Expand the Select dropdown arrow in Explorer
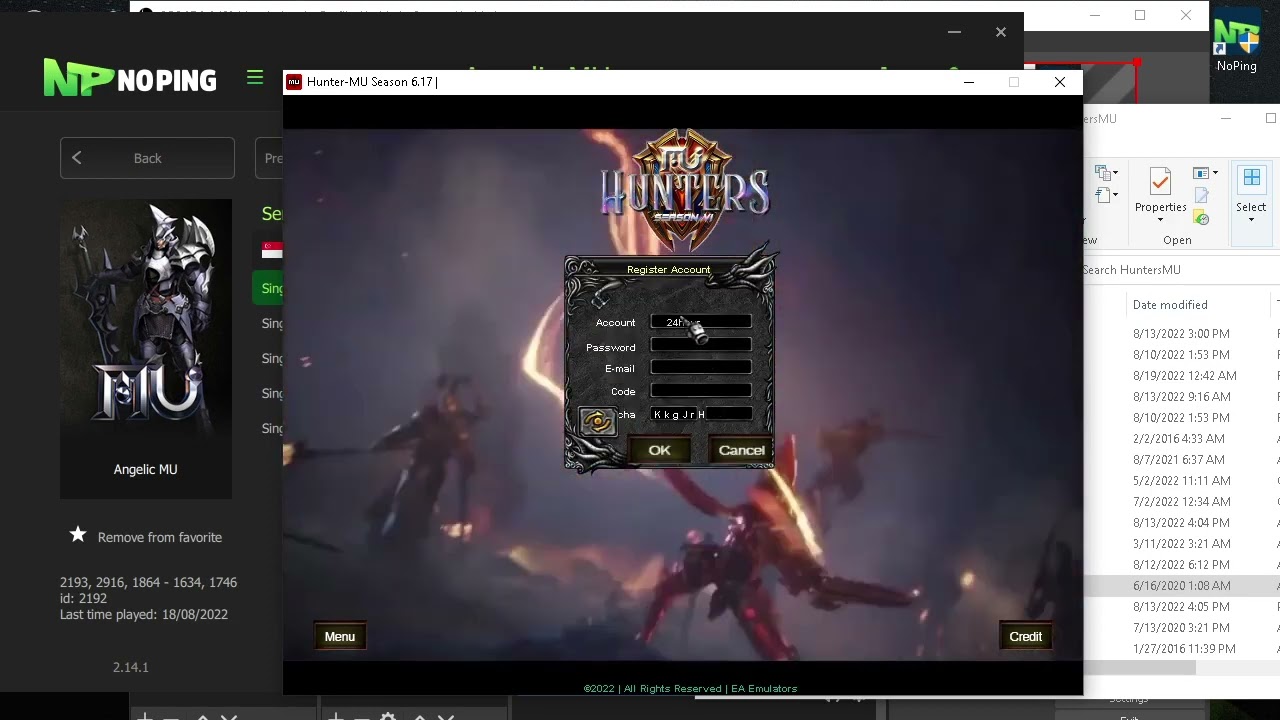 point(1251,221)
